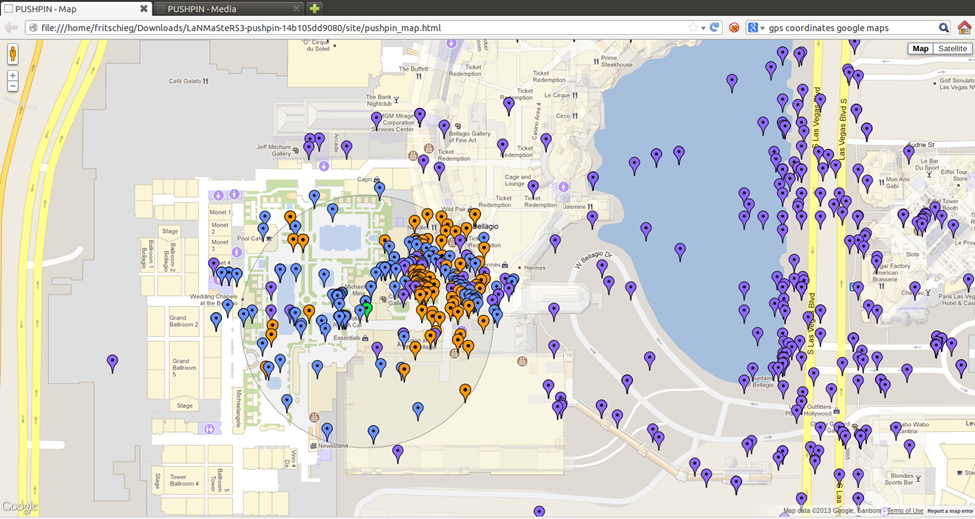Close the PUSHPIN - Map tab
This screenshot has height=519, width=975.
tap(144, 9)
